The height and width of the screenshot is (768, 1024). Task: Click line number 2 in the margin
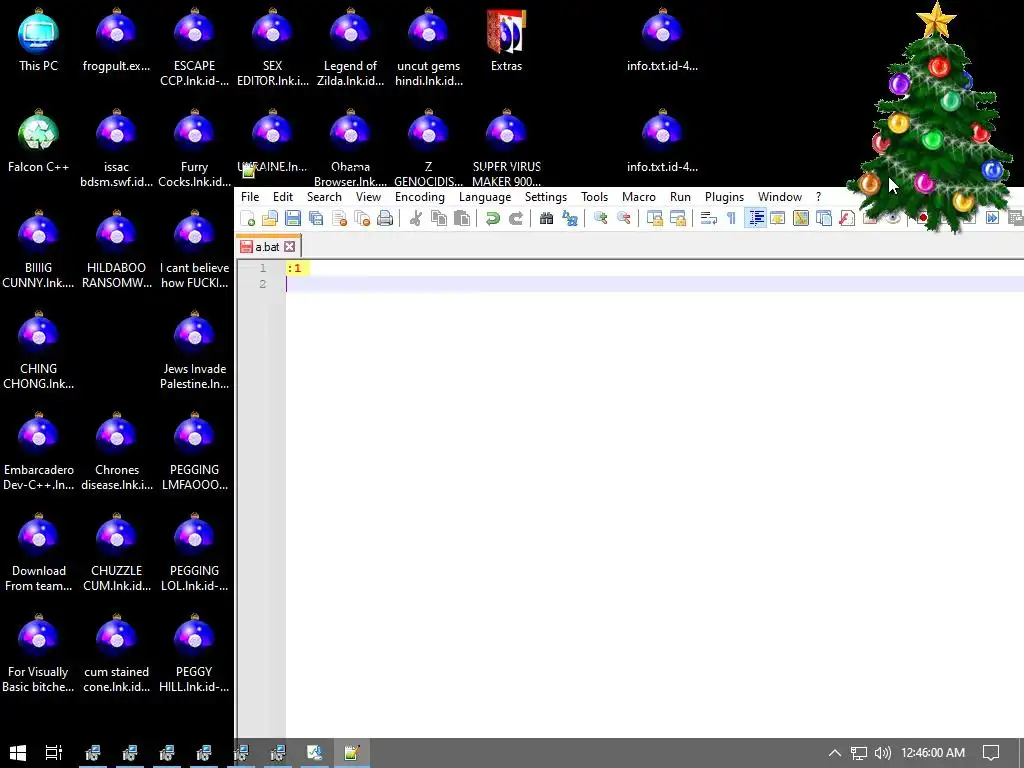[x=263, y=283]
